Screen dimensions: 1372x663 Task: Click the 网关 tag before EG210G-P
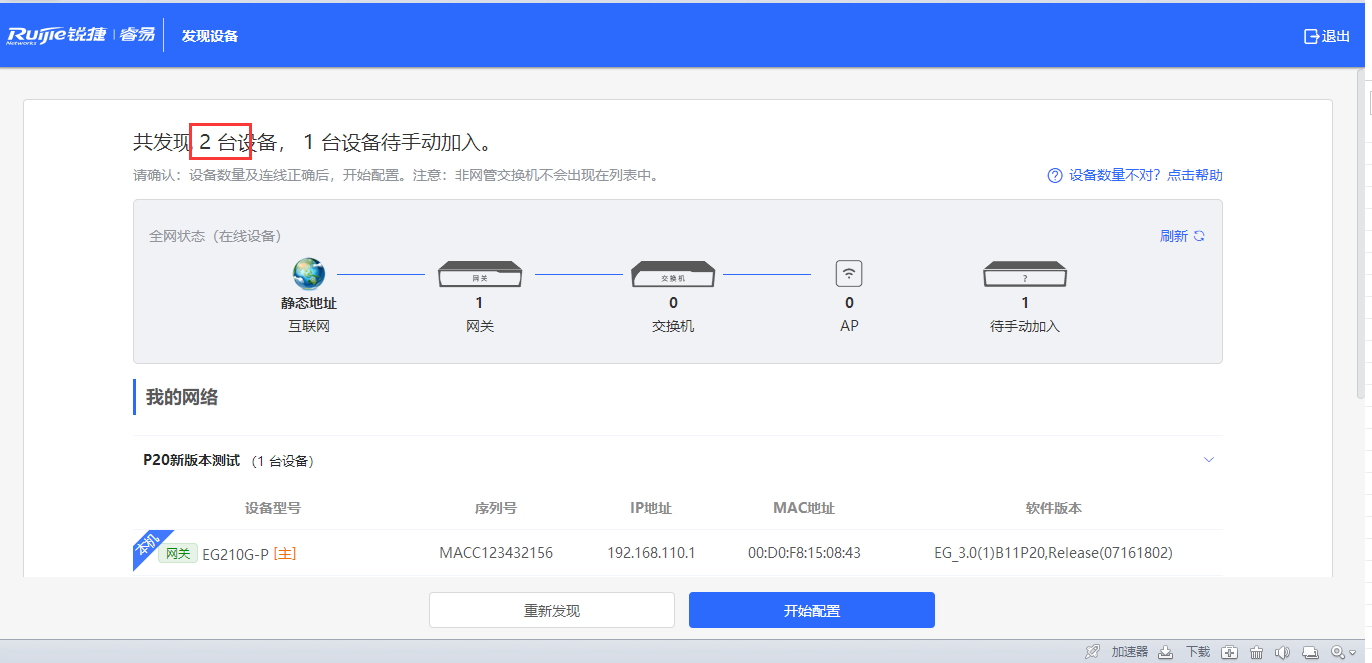pyautogui.click(x=177, y=552)
